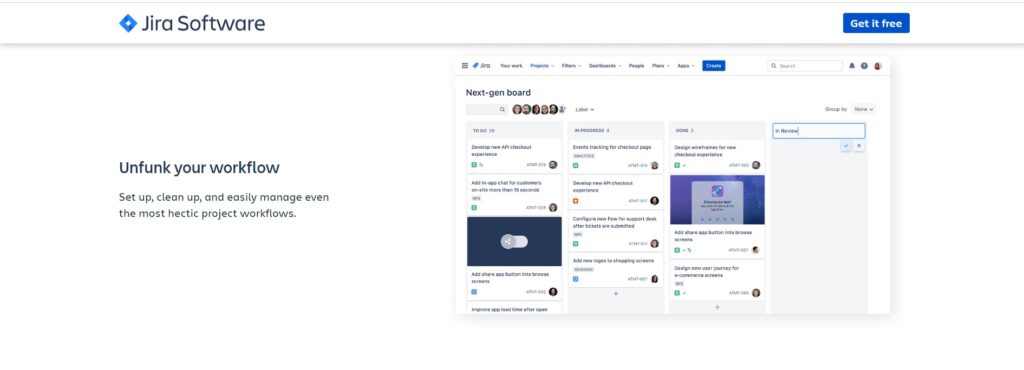Click the blue Create button
1024x370 pixels.
[x=714, y=66]
